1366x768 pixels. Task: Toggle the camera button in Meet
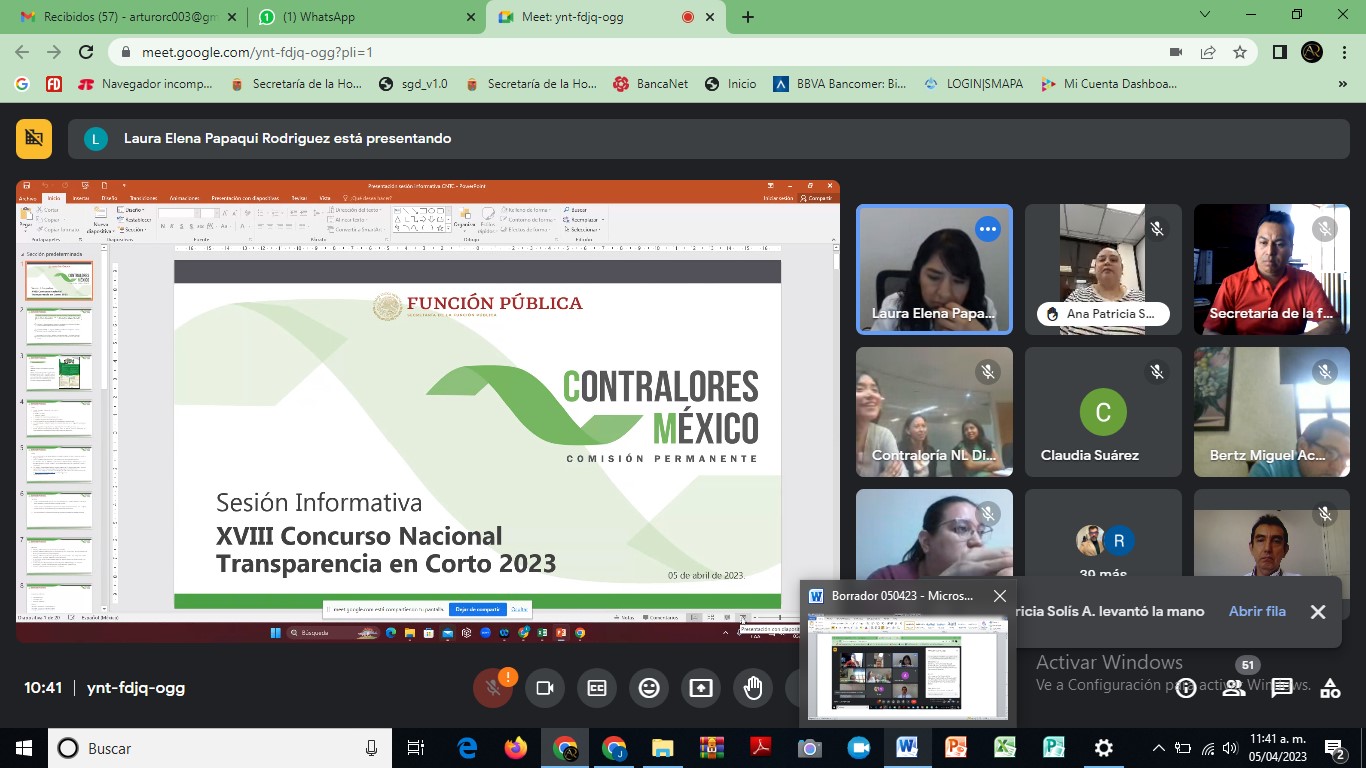[545, 688]
